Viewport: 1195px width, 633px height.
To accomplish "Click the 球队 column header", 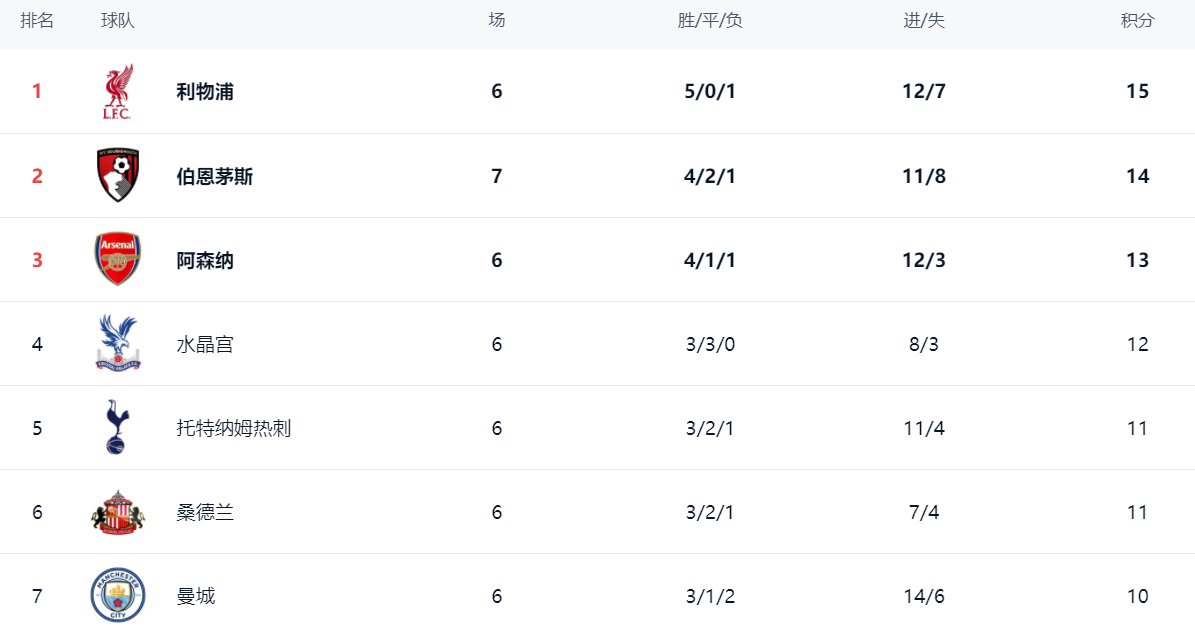I will tap(118, 21).
